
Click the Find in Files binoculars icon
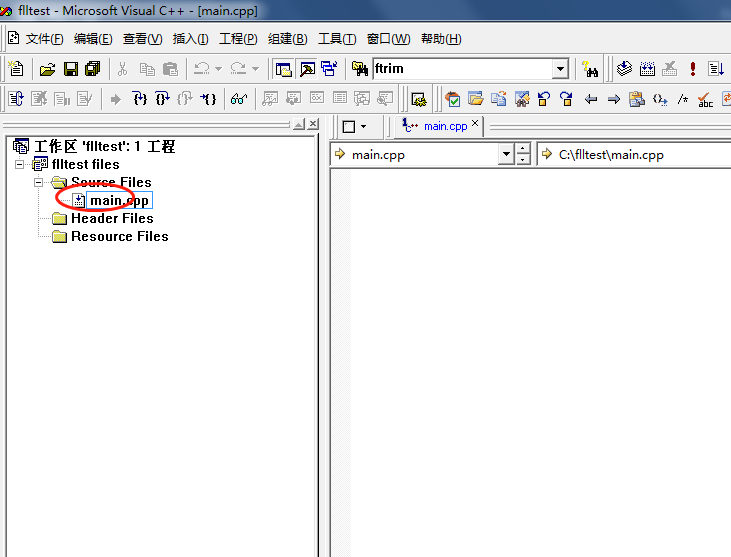pos(359,69)
